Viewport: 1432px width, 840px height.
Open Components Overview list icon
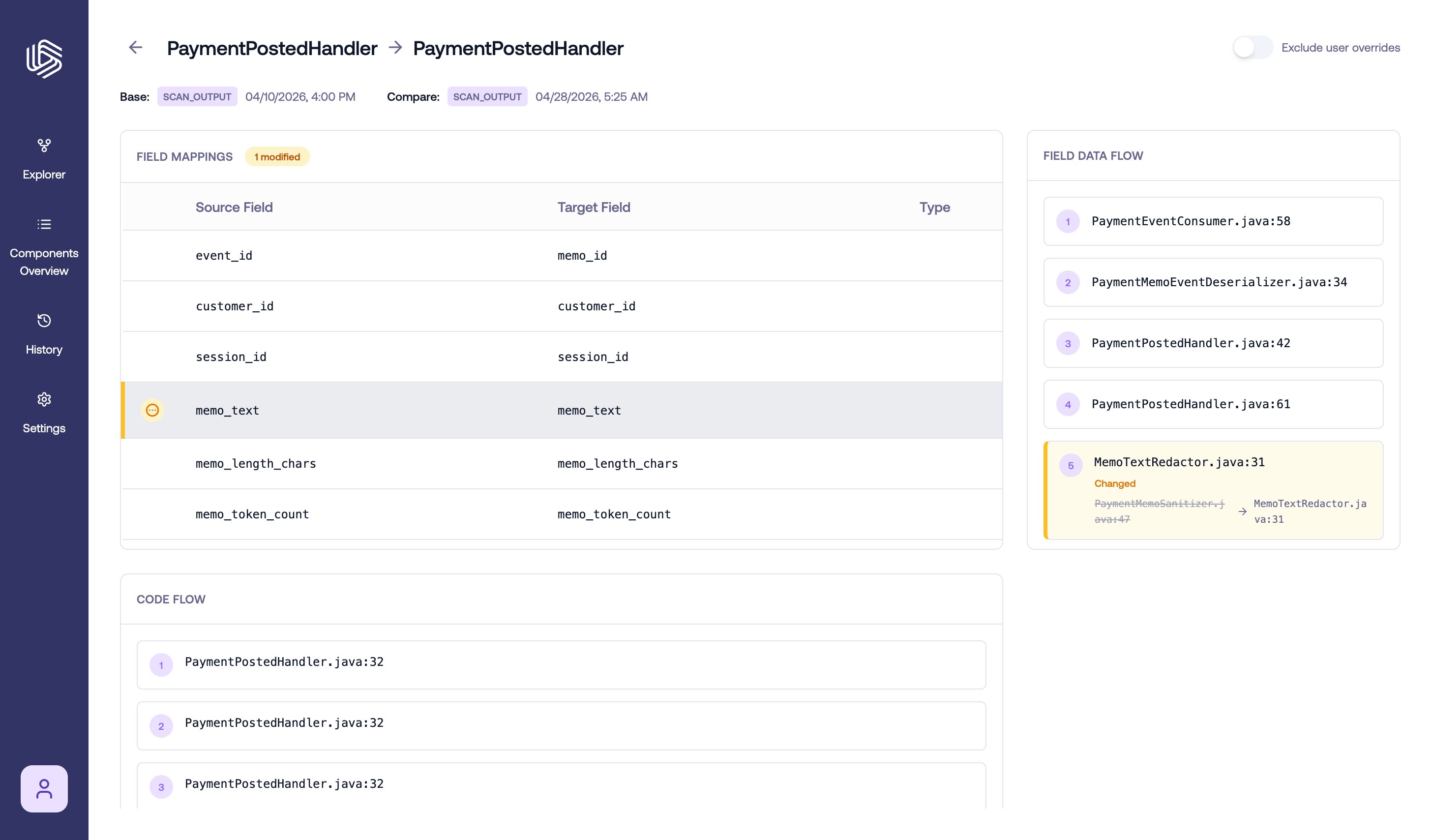point(44,224)
